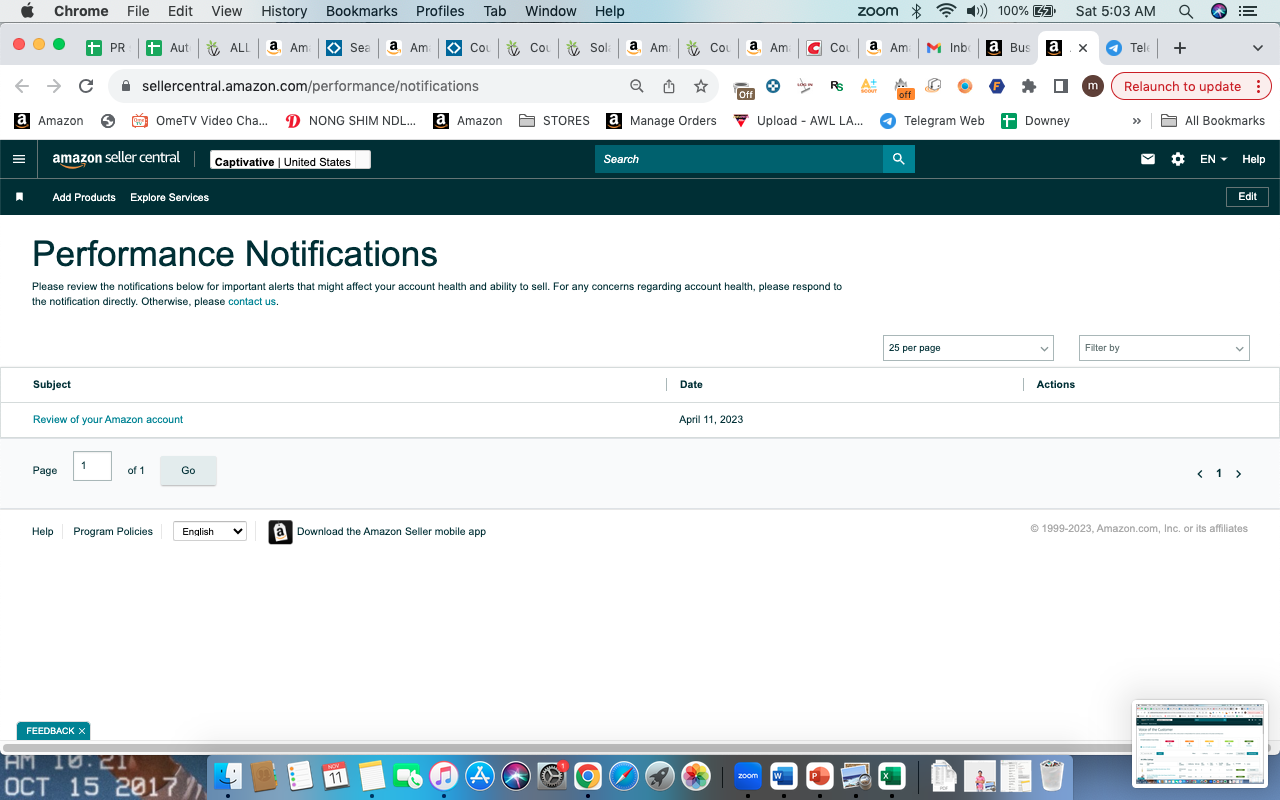
Task: Click the bookmark flag icon
Action: [x=19, y=197]
